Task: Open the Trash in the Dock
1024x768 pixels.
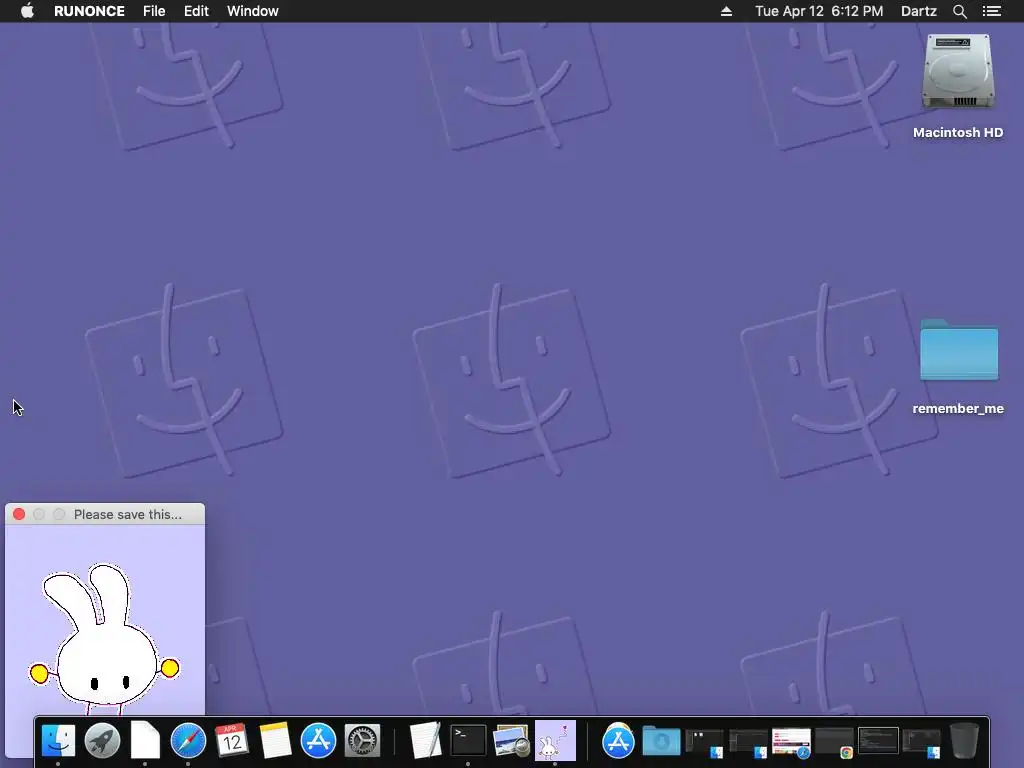Action: click(x=964, y=741)
